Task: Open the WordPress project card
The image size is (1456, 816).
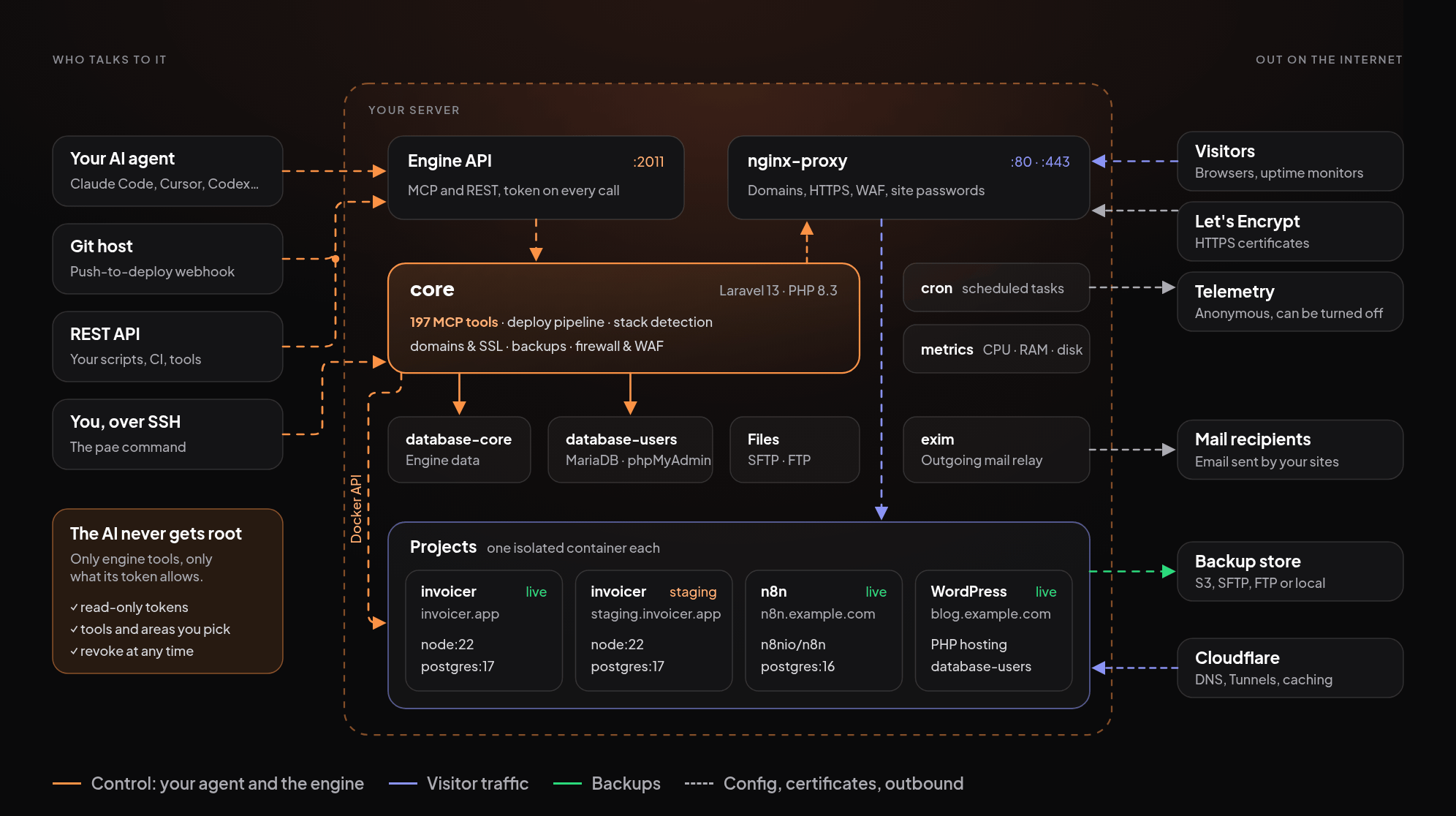Action: click(993, 630)
